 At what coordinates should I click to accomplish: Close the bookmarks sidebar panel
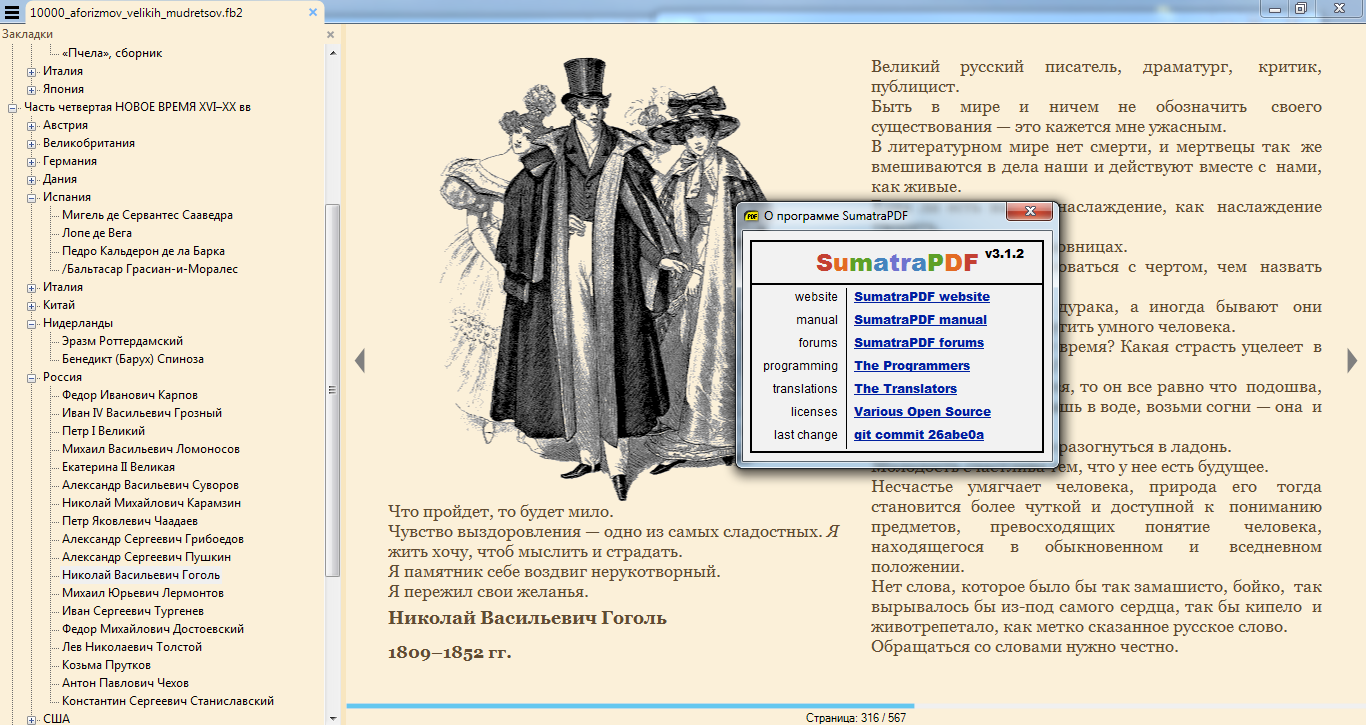pos(331,34)
